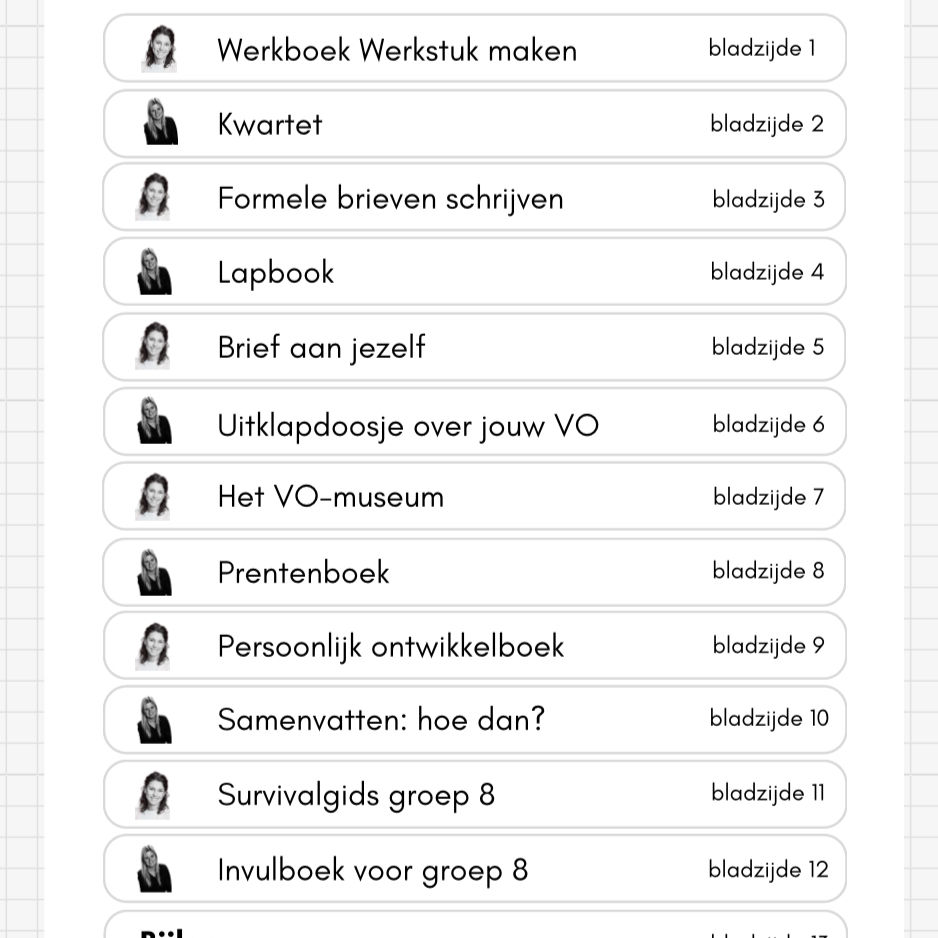This screenshot has width=938, height=938.
Task: Open the Werkboek Werkstuk maken entry
Action: pos(397,50)
